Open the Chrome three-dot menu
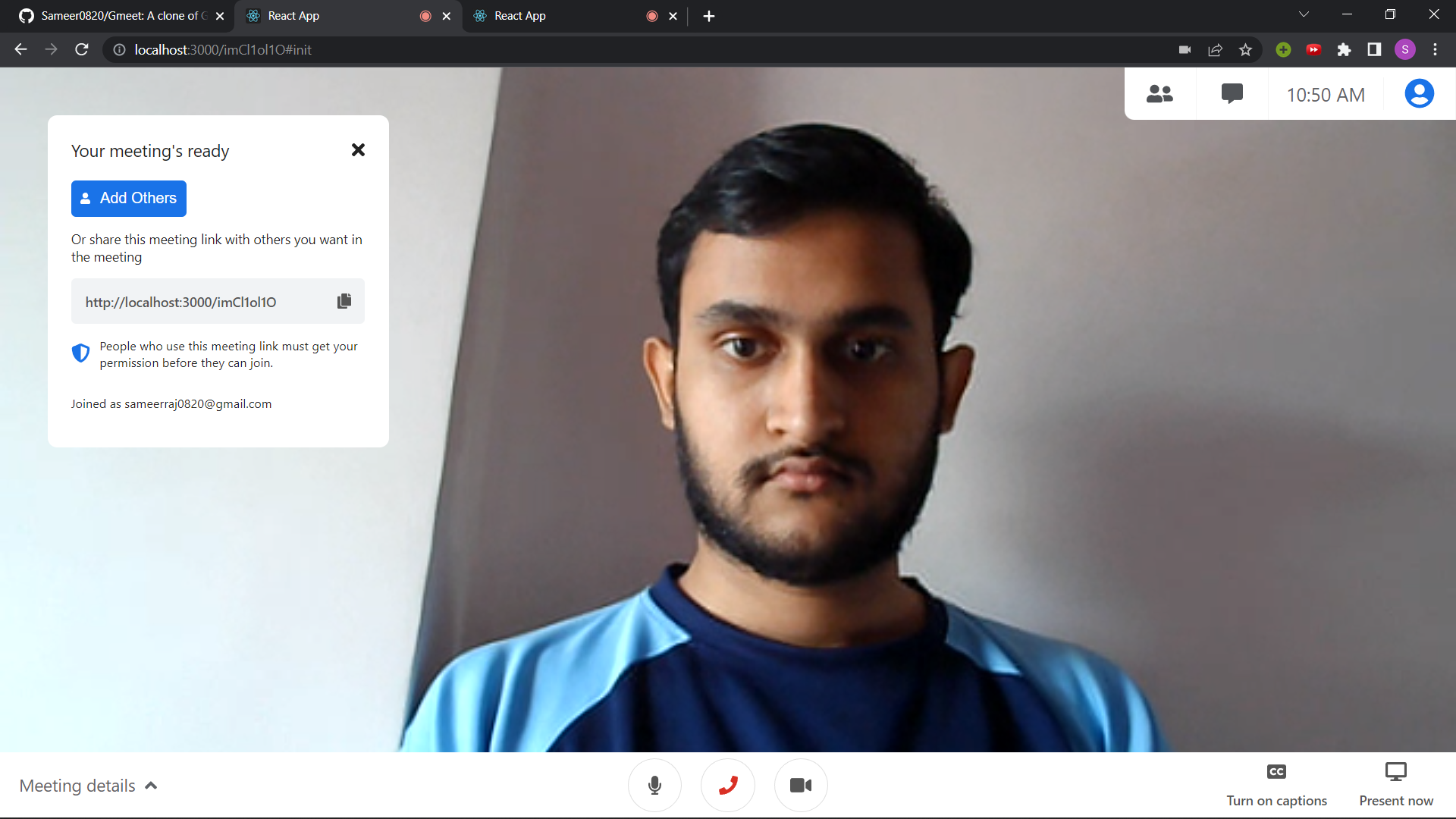 click(x=1435, y=50)
